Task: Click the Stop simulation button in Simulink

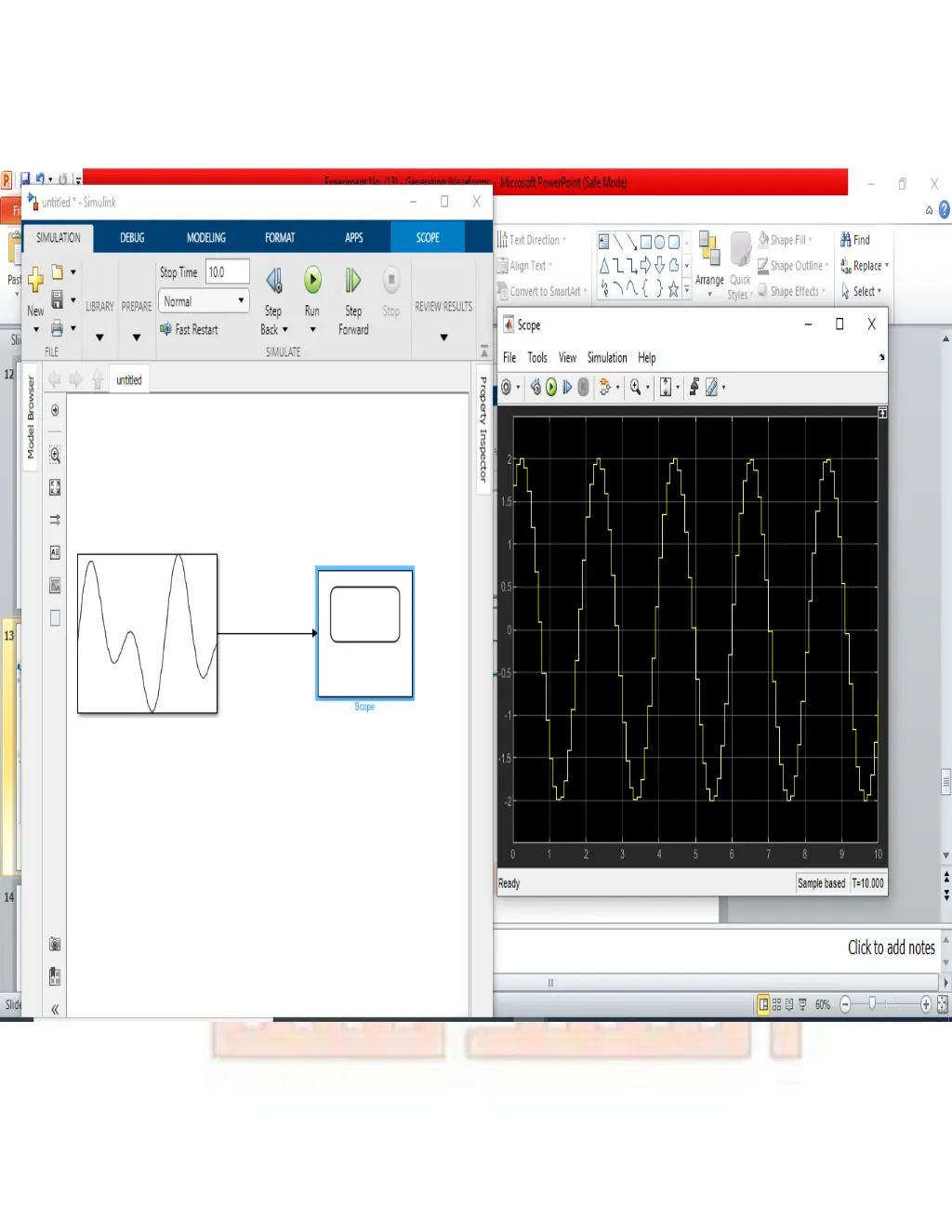Action: (x=391, y=280)
